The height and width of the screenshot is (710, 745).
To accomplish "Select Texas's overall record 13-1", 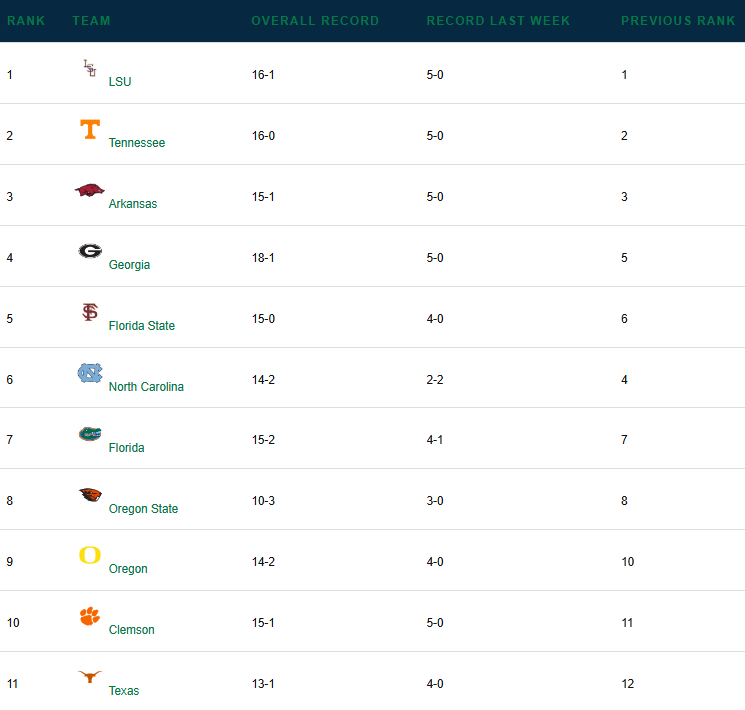I will (x=263, y=684).
